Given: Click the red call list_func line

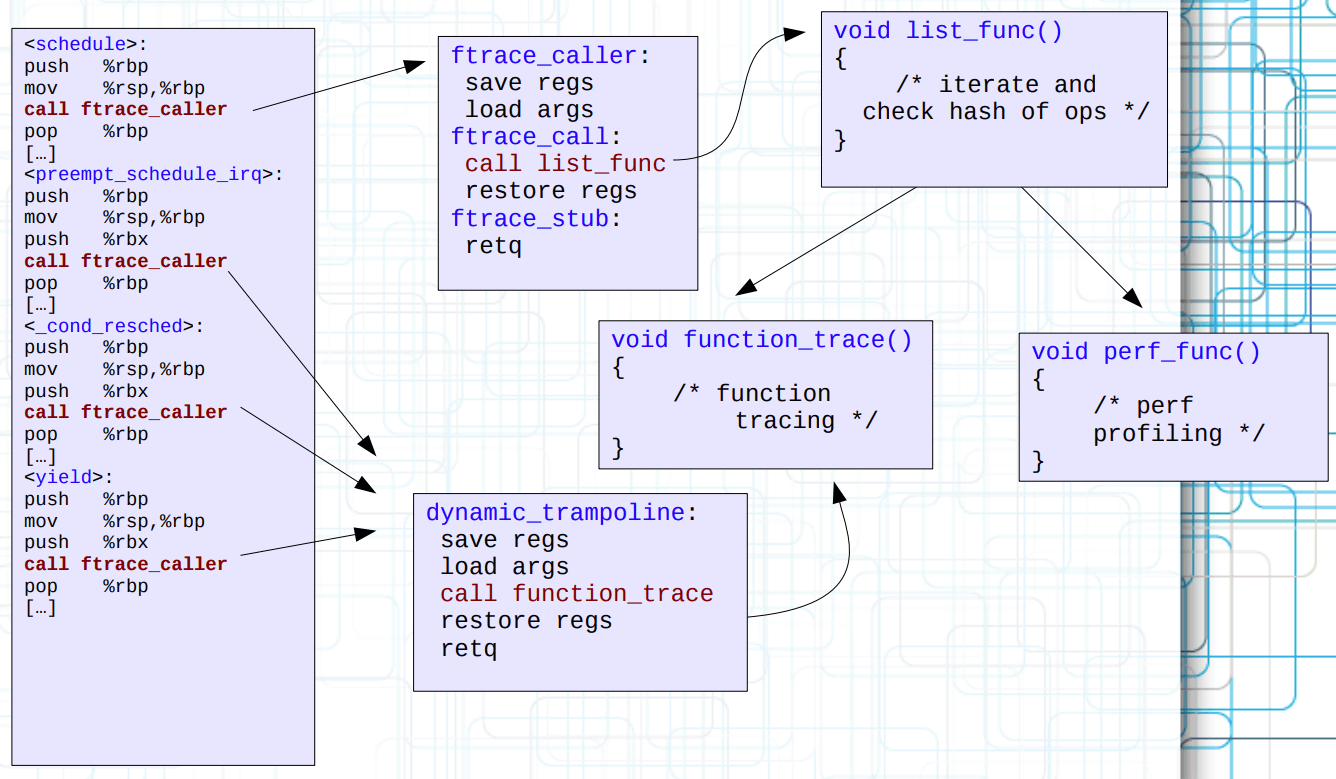Looking at the screenshot, I should (565, 164).
